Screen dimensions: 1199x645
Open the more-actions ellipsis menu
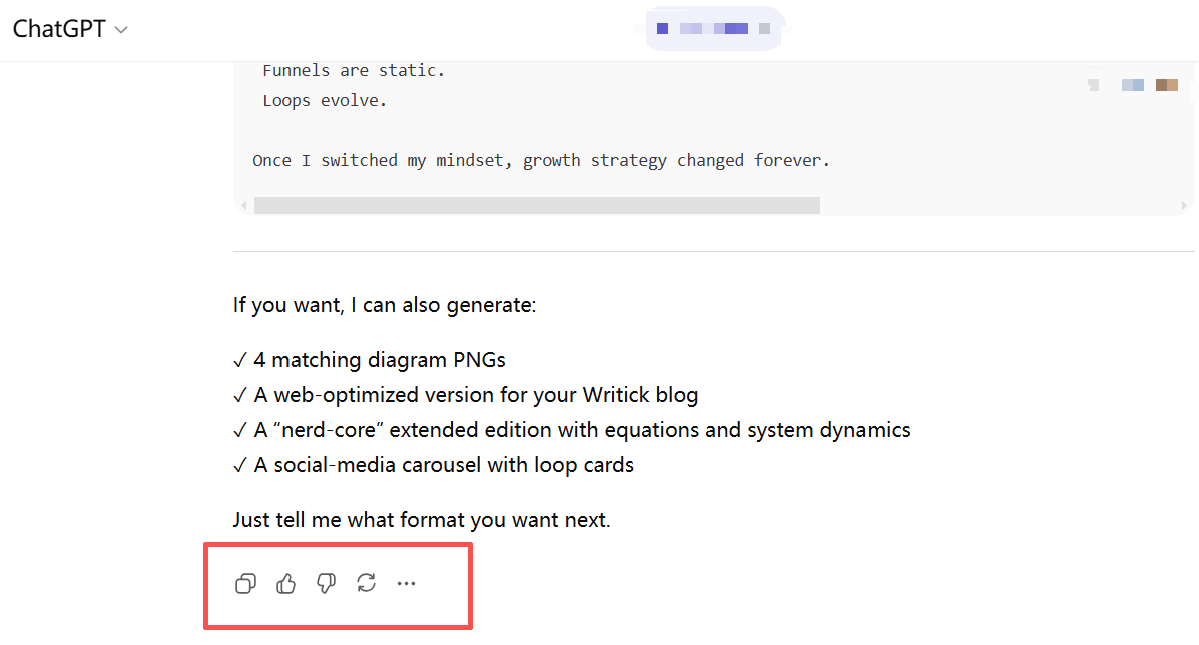coord(406,583)
